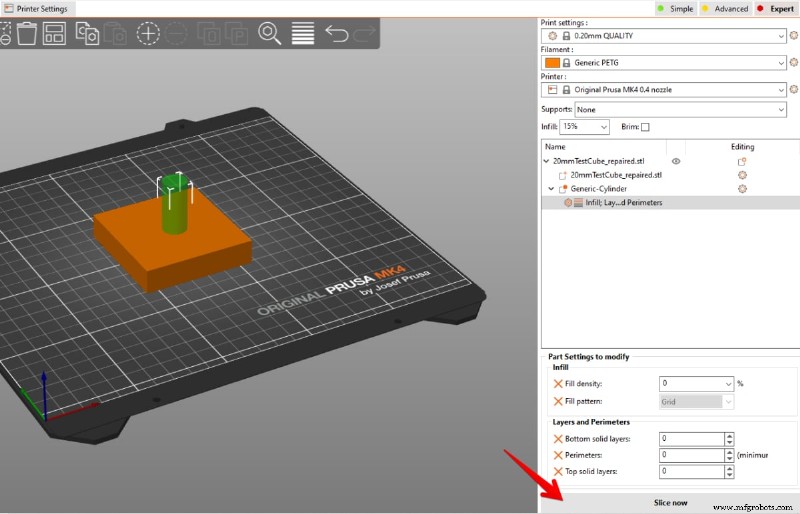Click the Undo arrow icon

pos(337,34)
